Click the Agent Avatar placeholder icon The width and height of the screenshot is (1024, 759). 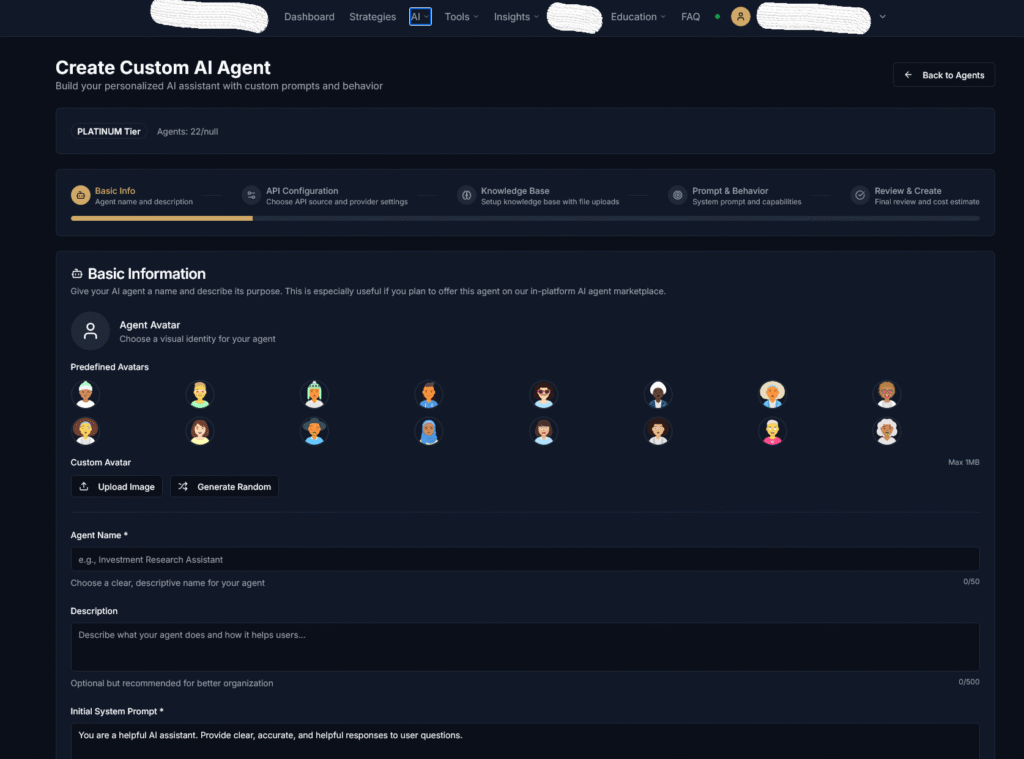click(x=90, y=331)
